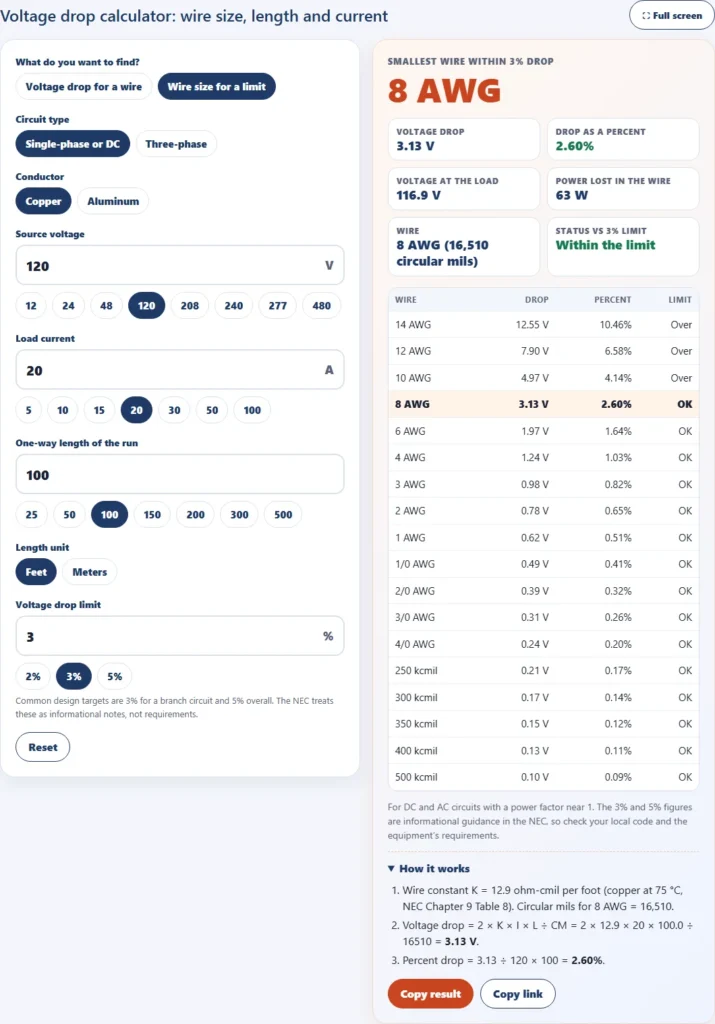The height and width of the screenshot is (1024, 715).
Task: Set conductor to Copper
Action: click(43, 201)
